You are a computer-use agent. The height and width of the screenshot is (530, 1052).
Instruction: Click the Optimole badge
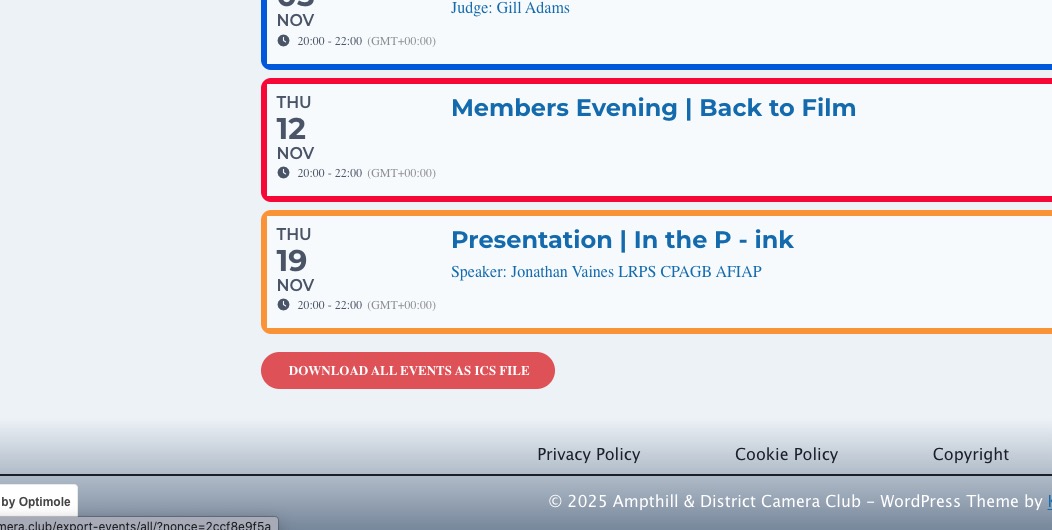(36, 501)
